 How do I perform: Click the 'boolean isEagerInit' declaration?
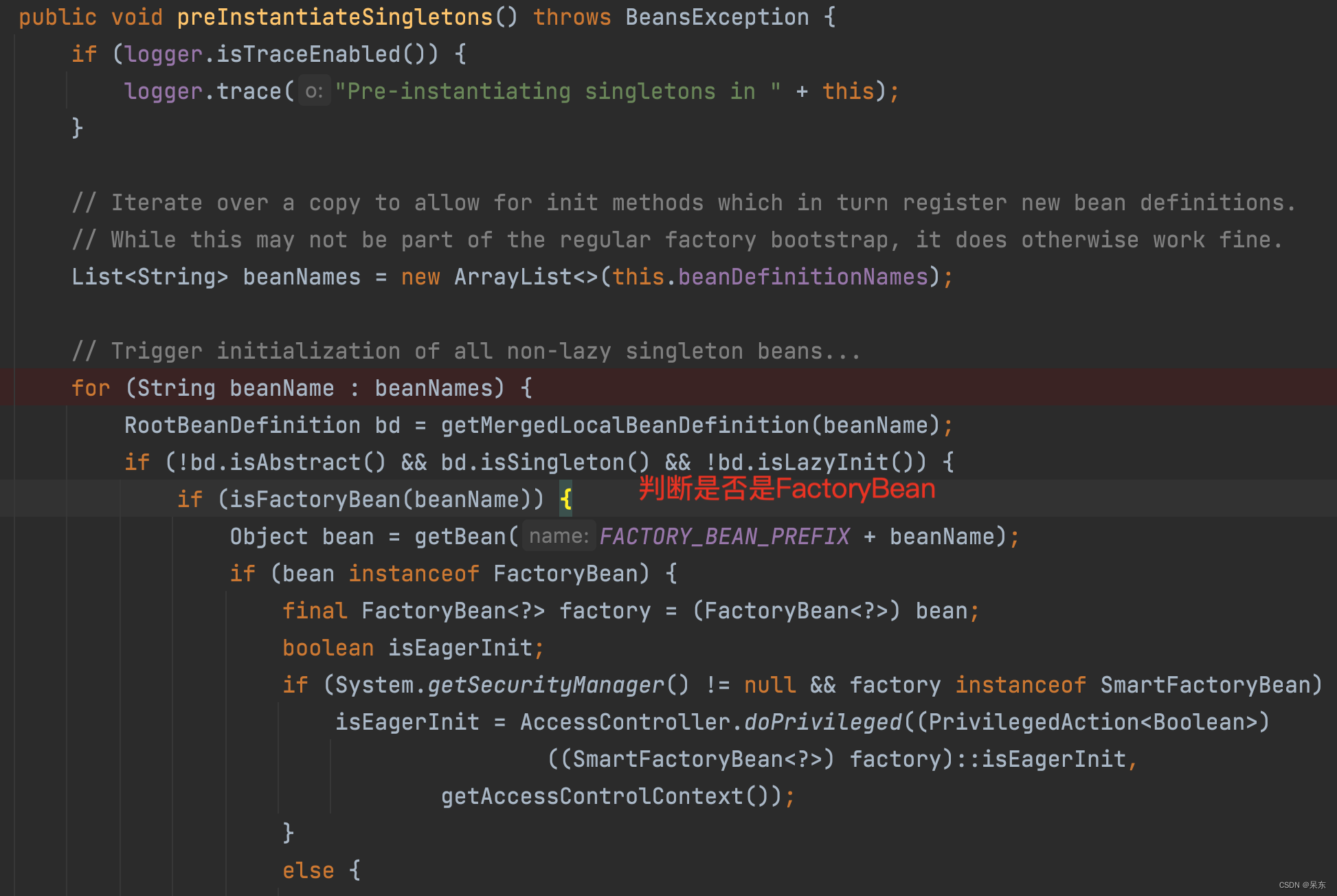407,648
